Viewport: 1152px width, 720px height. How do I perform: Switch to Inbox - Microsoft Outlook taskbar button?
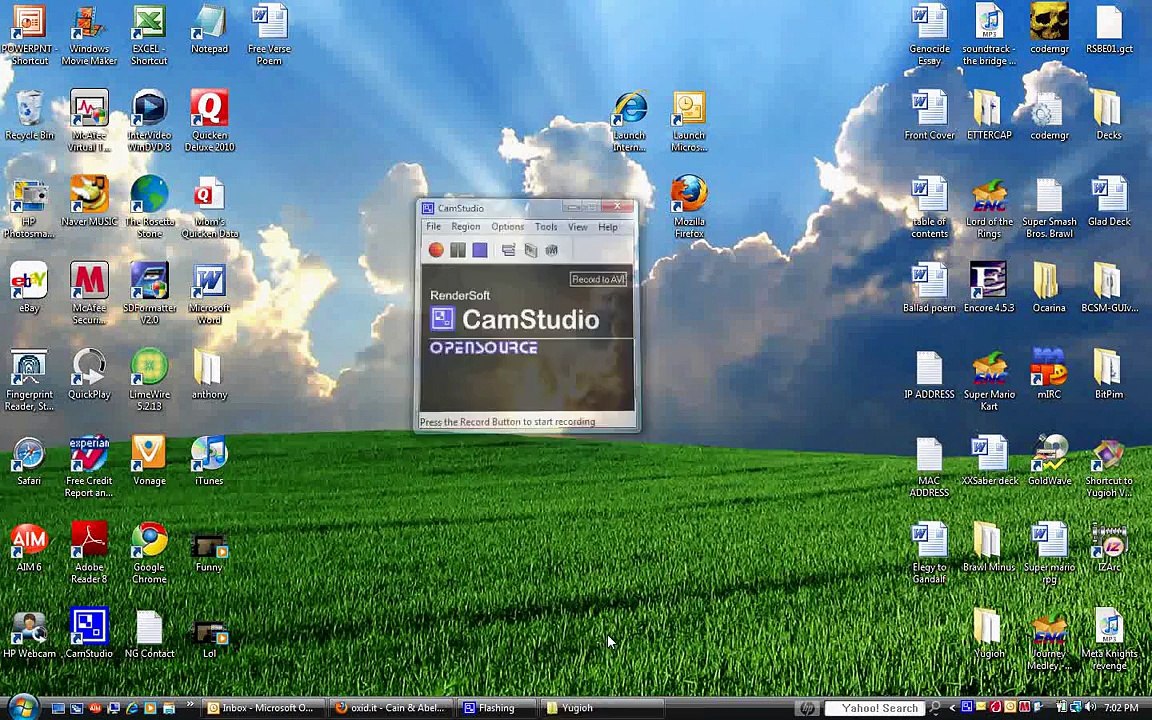coord(263,708)
